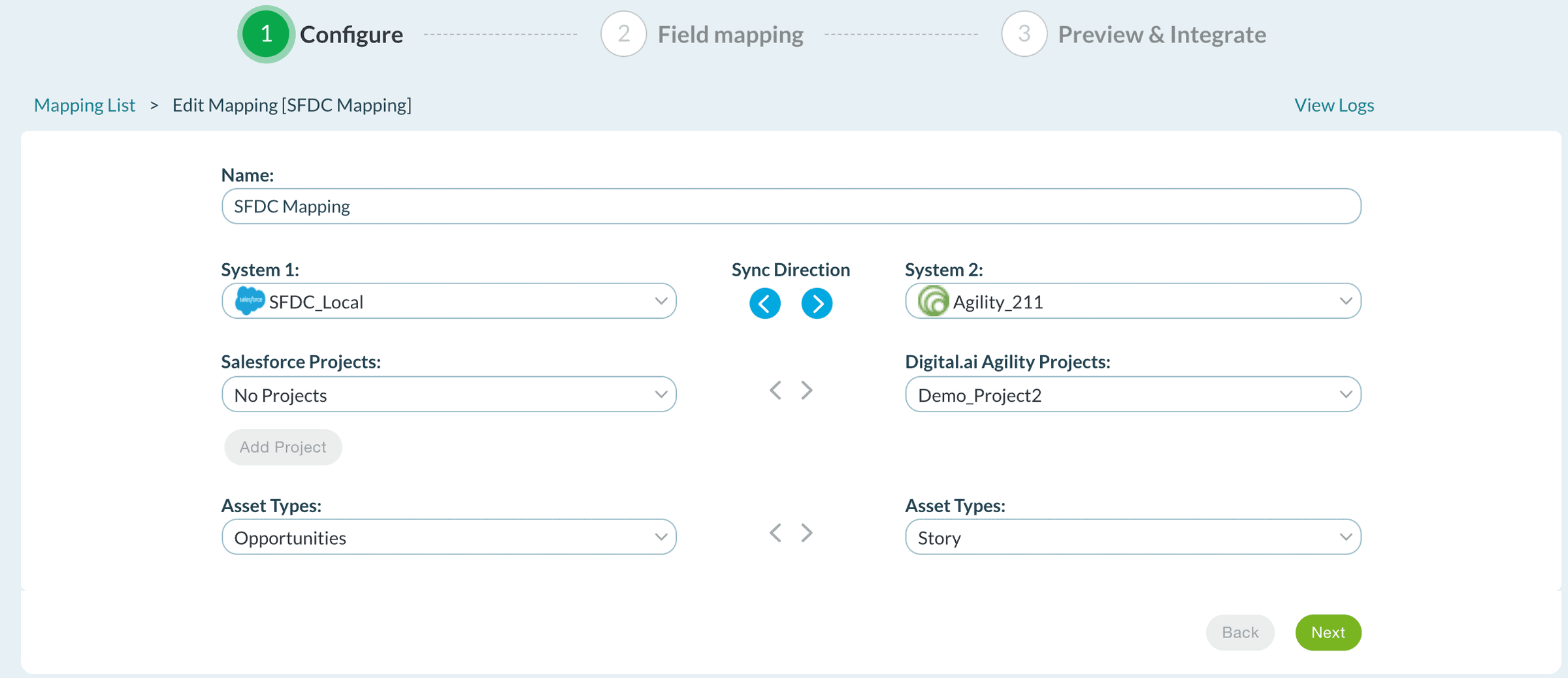Click left arrow in the projects row
The image size is (1568, 678).
tap(775, 391)
